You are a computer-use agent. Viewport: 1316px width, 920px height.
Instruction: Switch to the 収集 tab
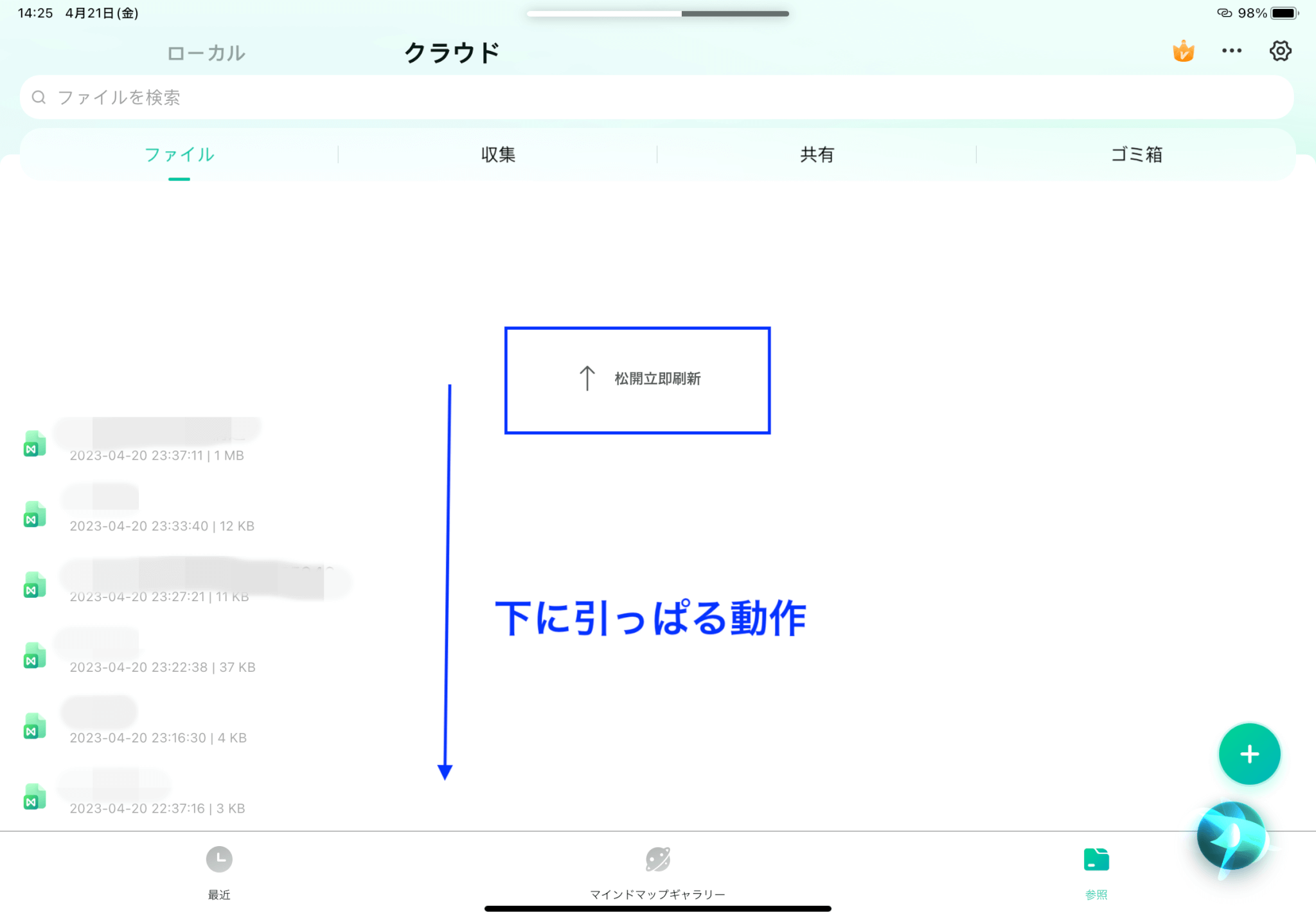[x=498, y=154]
